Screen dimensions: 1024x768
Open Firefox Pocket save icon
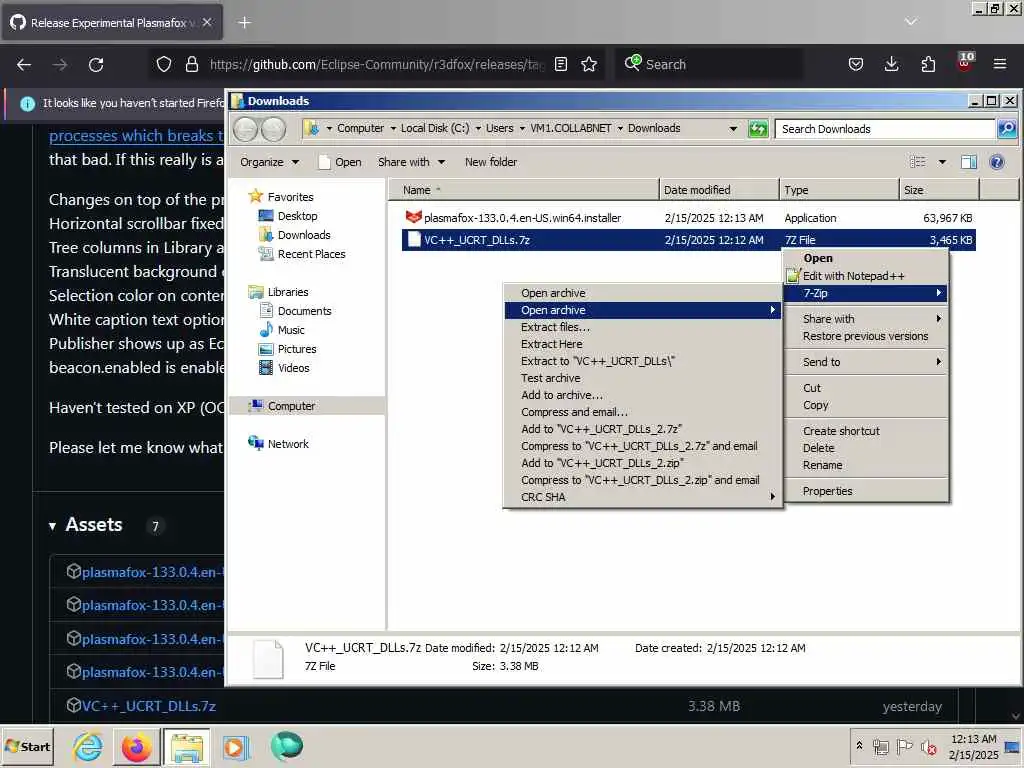coord(856,64)
